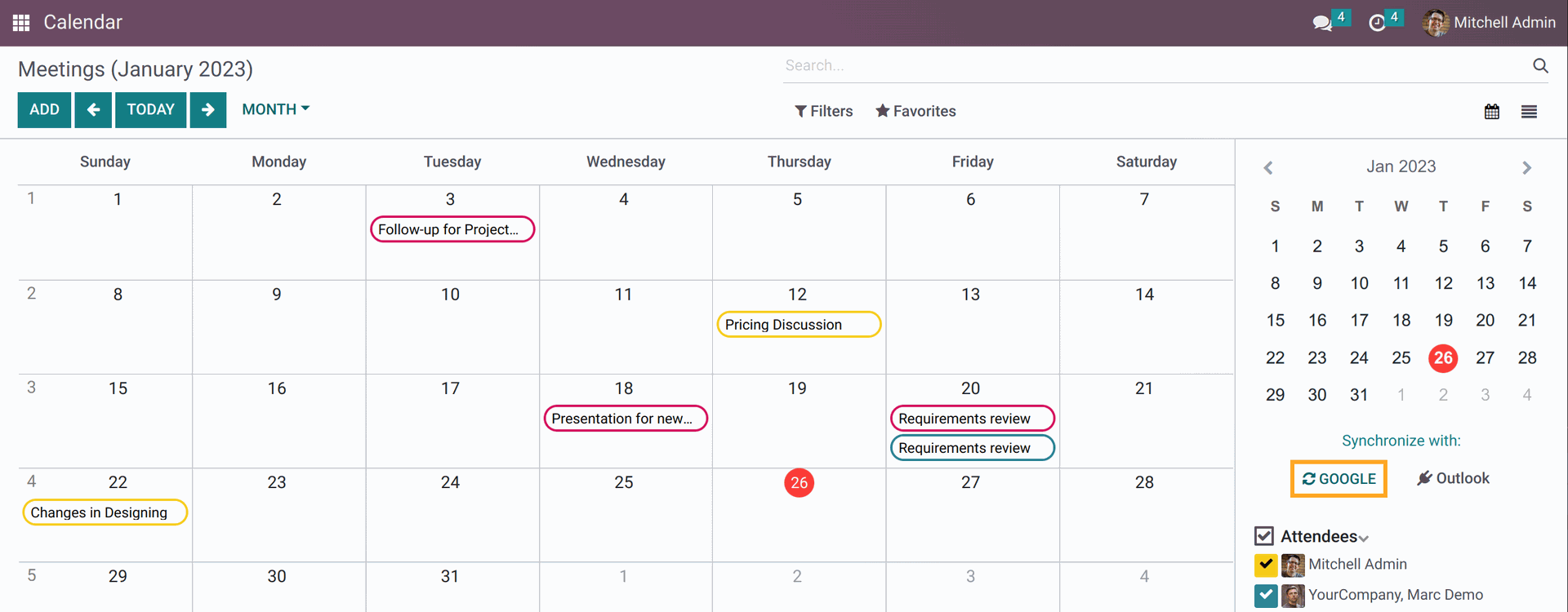This screenshot has width=1568, height=612.
Task: Switch to list view icon
Action: 1529,112
